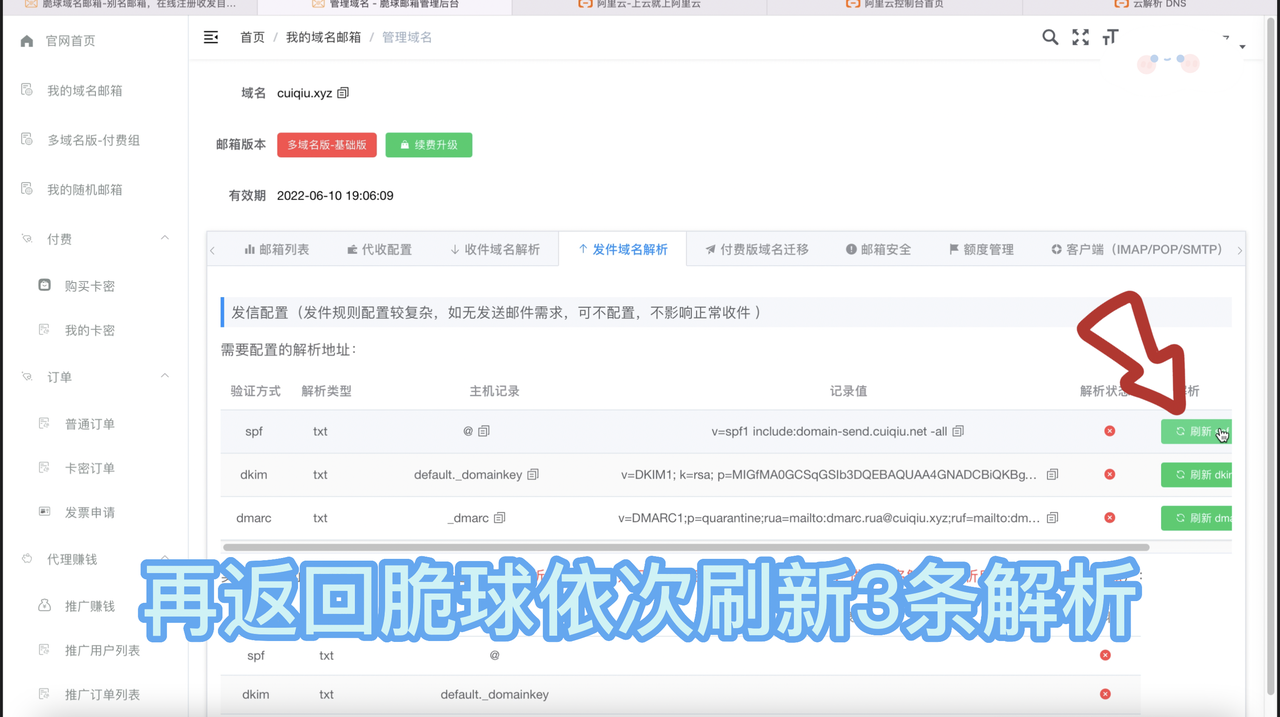Switch to 代收配置 tab

tap(379, 249)
